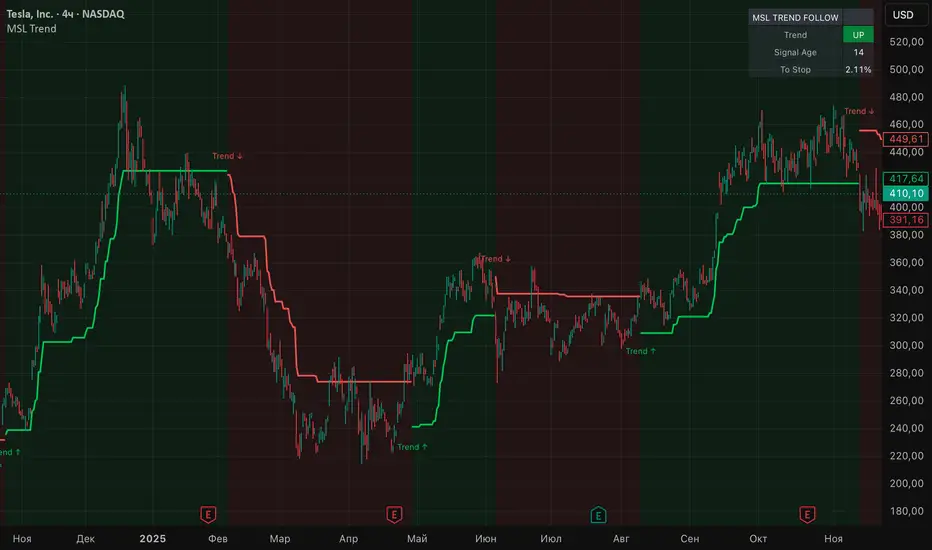932x550 pixels.
Task: Click the green 417,64 price label
Action: point(906,178)
